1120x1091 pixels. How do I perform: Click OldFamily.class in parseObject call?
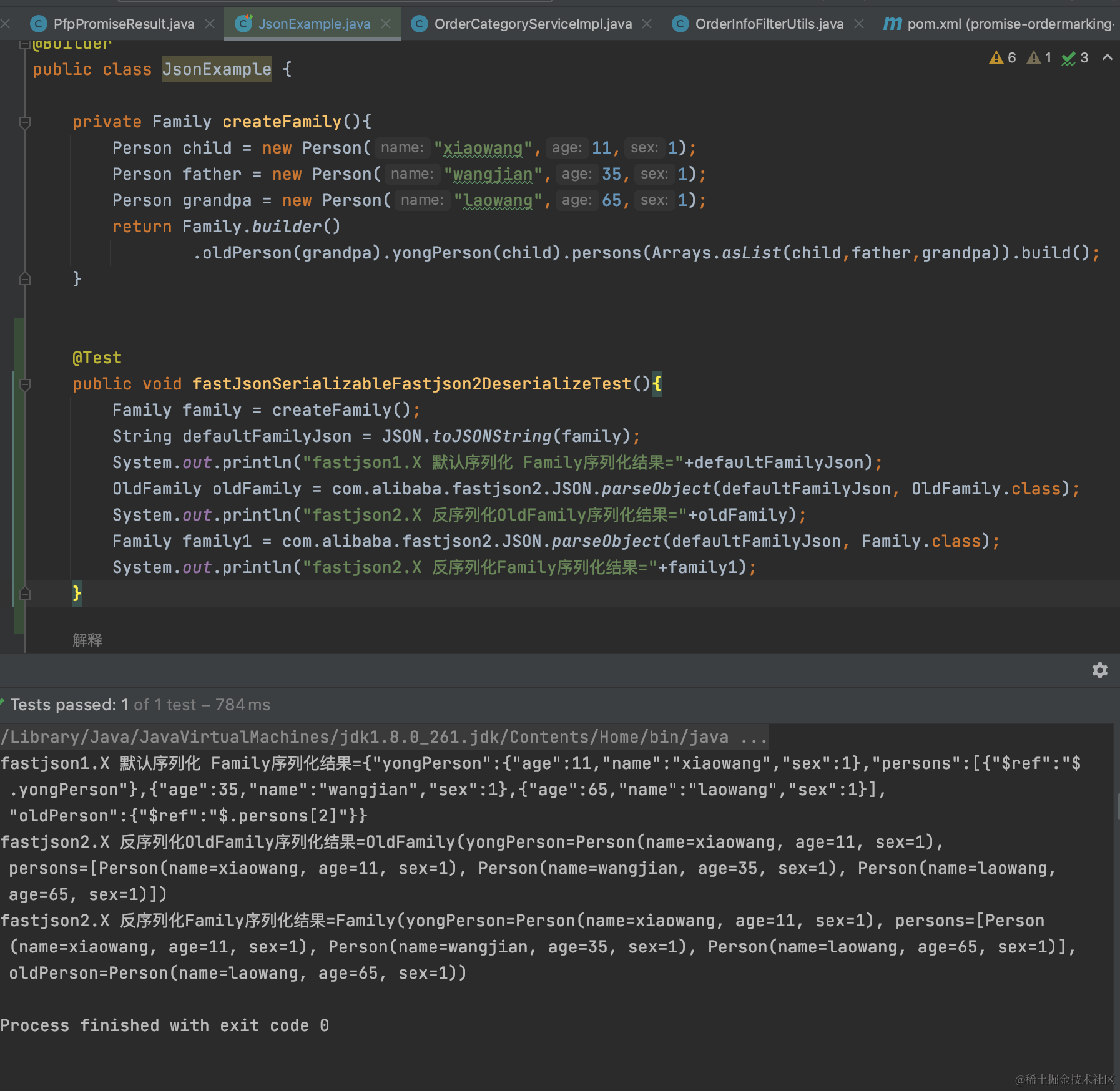(x=986, y=489)
